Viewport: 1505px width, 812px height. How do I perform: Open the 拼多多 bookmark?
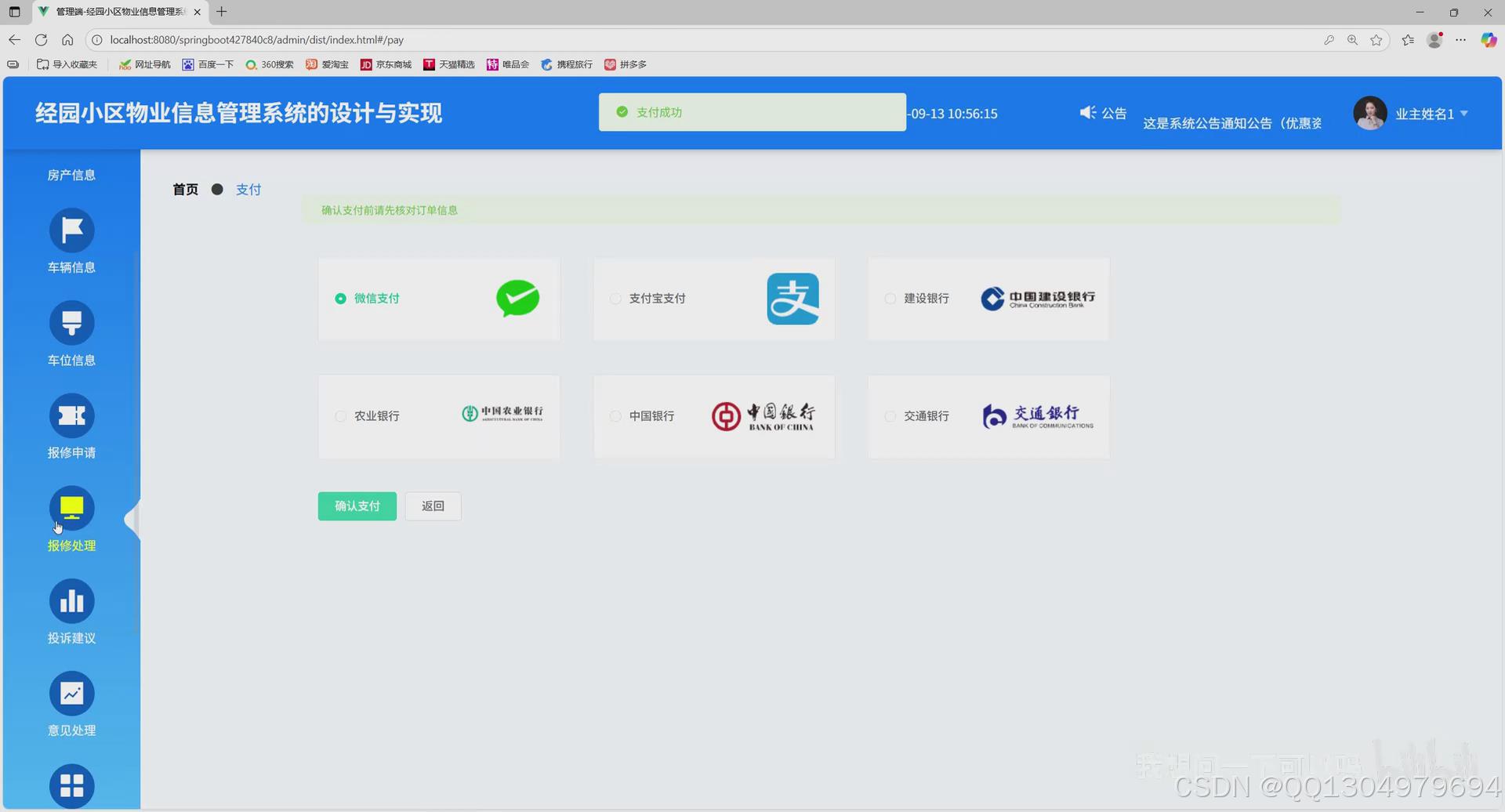click(626, 64)
